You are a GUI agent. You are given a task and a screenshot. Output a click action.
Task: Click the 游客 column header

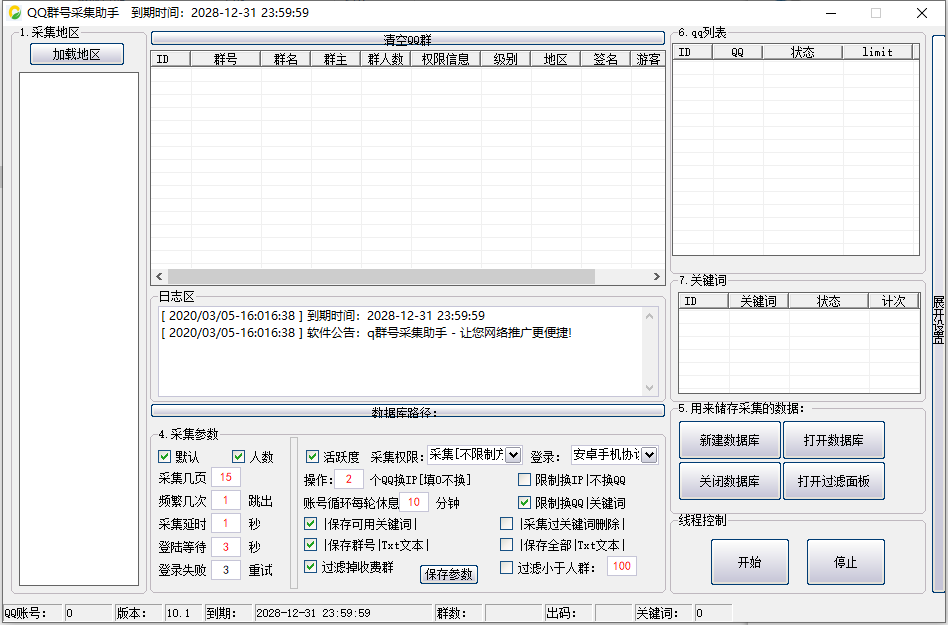[648, 59]
